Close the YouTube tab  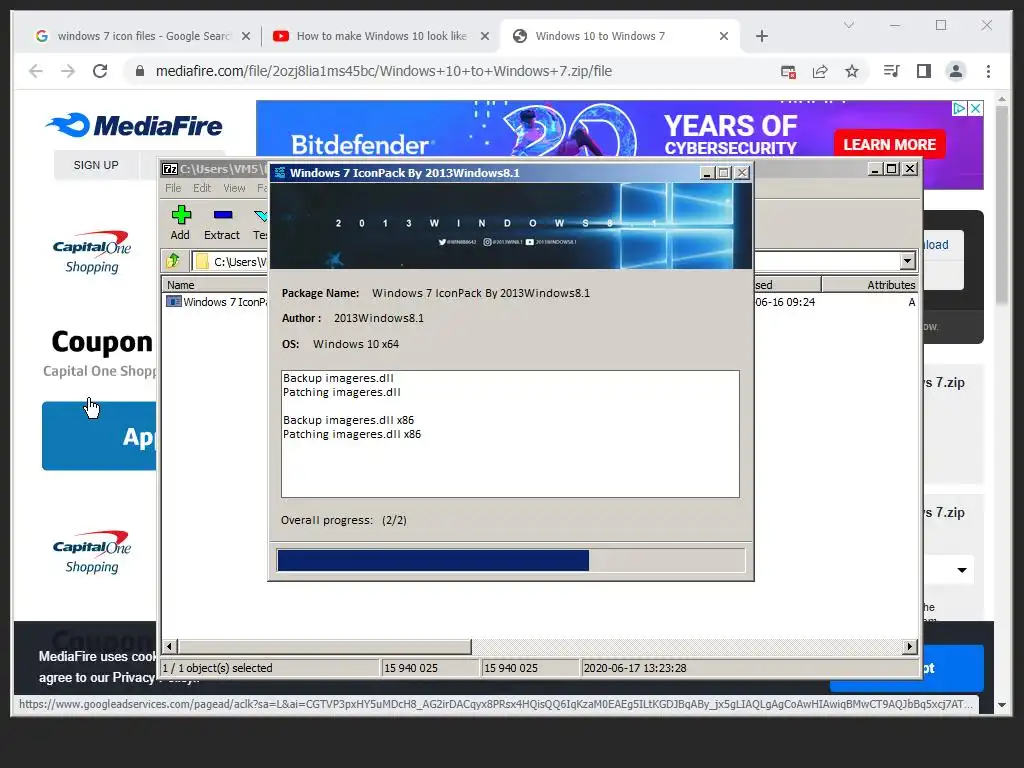tap(485, 36)
